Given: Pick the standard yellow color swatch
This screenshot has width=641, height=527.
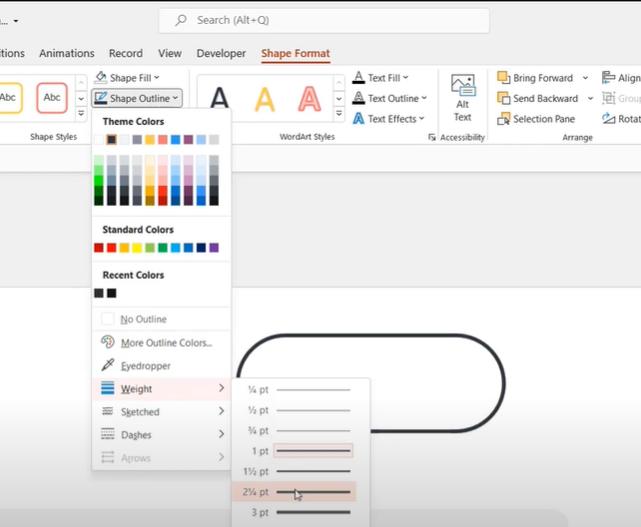Looking at the screenshot, I should pos(137,247).
